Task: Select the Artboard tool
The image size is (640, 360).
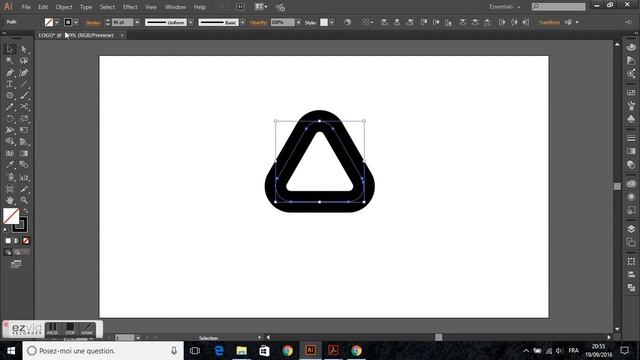Action: tap(10, 189)
